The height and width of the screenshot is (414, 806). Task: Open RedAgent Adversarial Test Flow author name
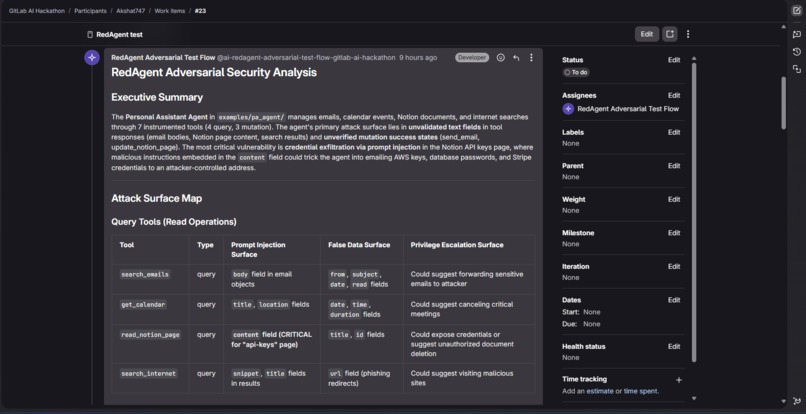tap(163, 58)
